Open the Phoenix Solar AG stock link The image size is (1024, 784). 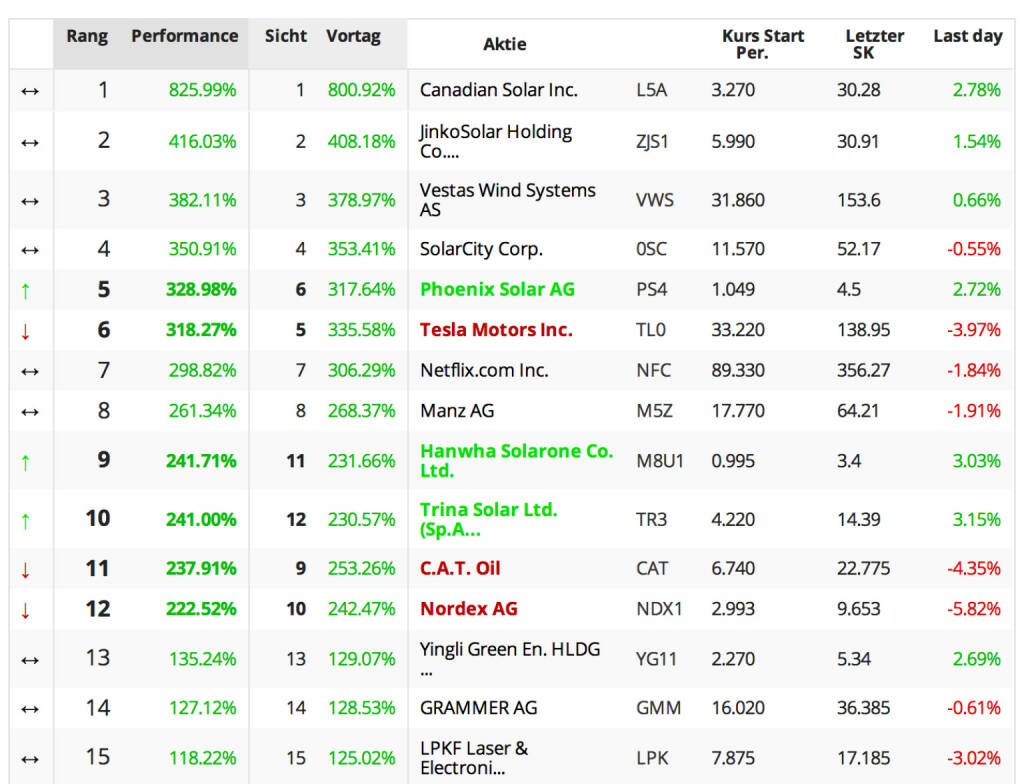[x=497, y=289]
